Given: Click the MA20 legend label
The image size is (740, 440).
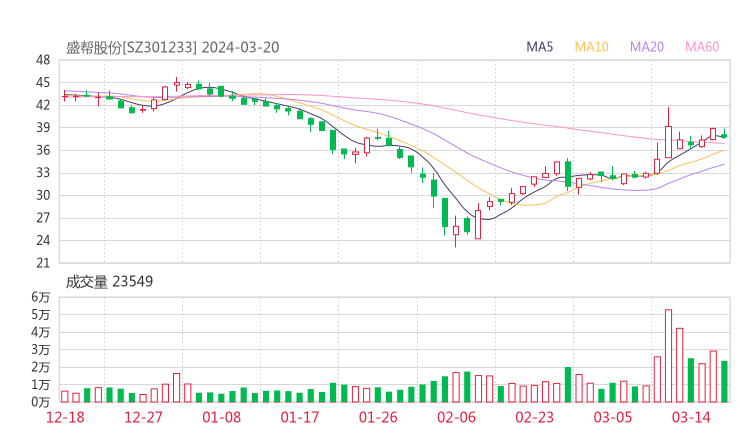Looking at the screenshot, I should pos(647,47).
